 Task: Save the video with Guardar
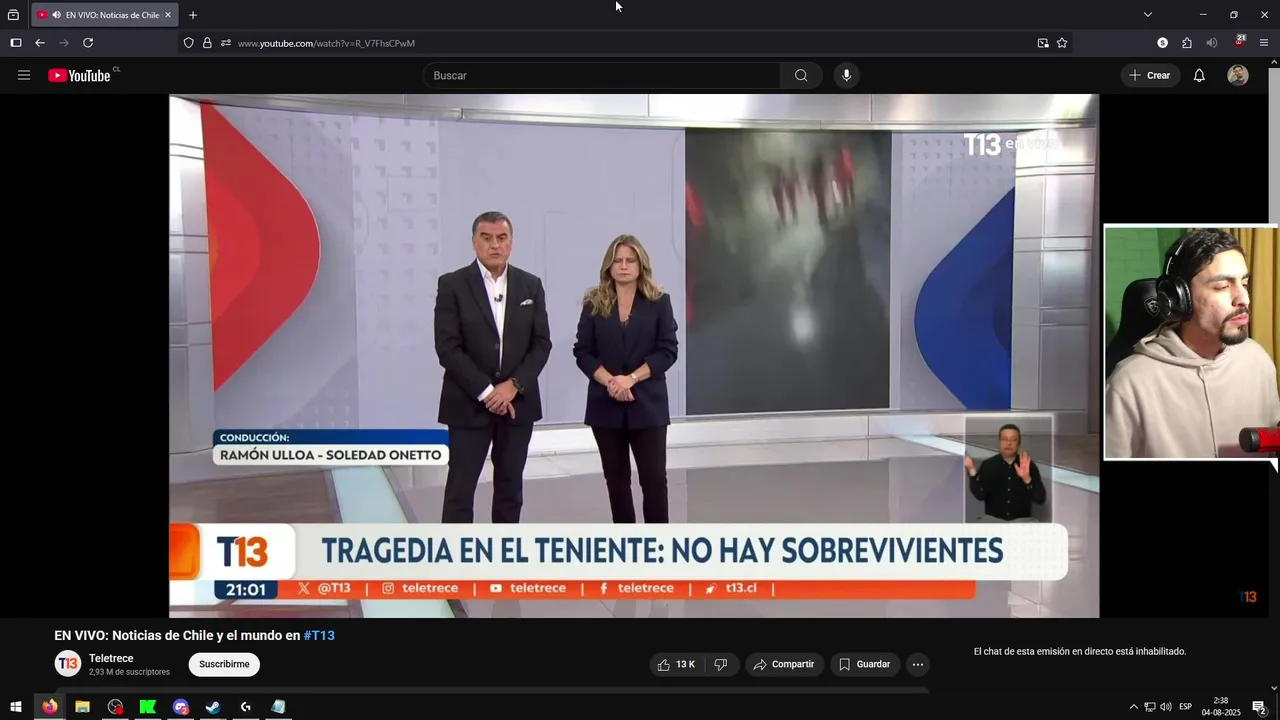pos(865,664)
